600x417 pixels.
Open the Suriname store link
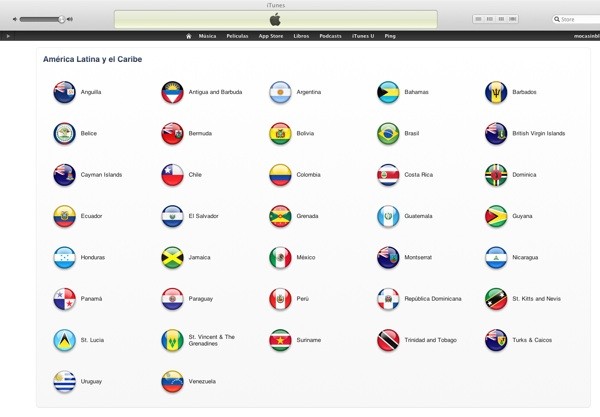308,340
